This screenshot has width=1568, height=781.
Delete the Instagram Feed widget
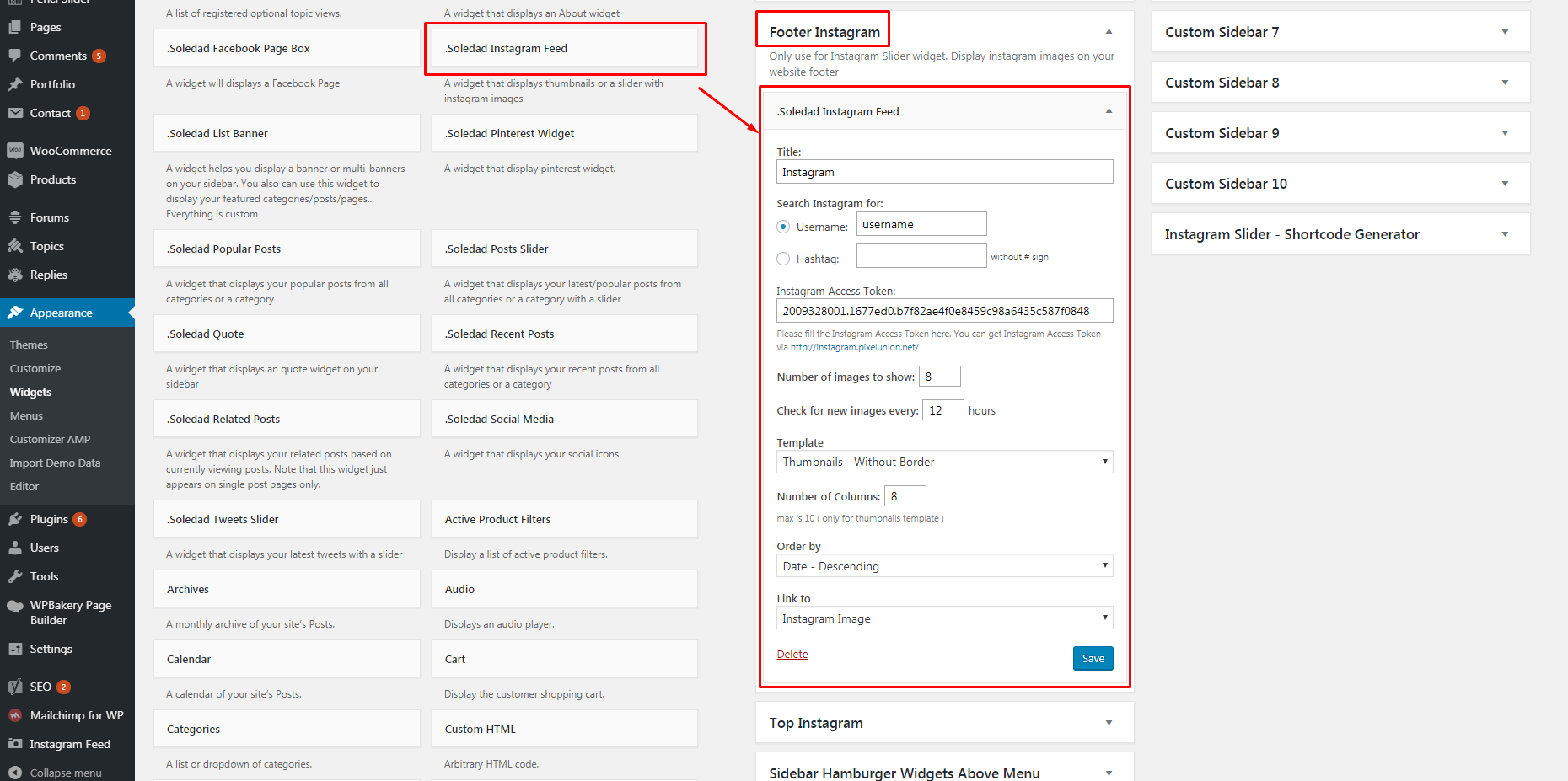(792, 655)
